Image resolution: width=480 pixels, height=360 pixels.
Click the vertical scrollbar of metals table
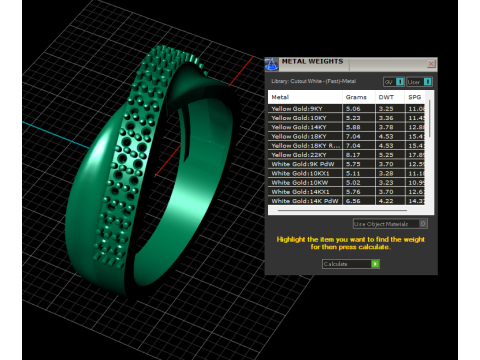430,118
